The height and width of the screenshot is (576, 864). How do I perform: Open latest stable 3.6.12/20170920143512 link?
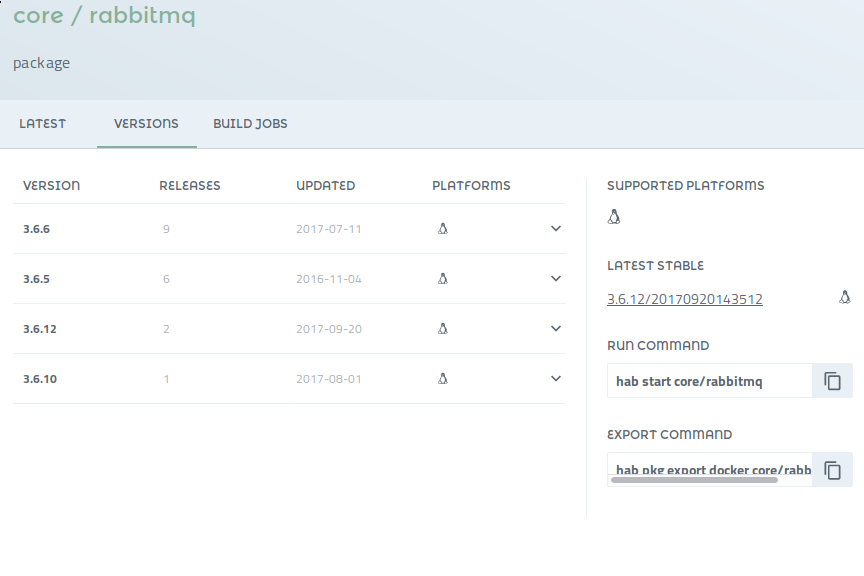pos(684,299)
